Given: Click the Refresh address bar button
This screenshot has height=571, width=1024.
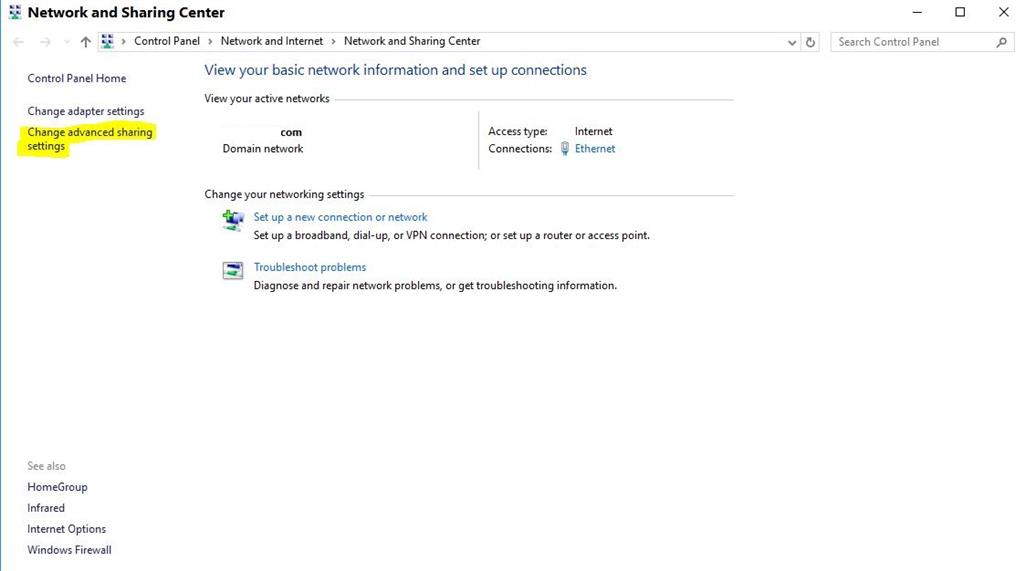Looking at the screenshot, I should 811,42.
